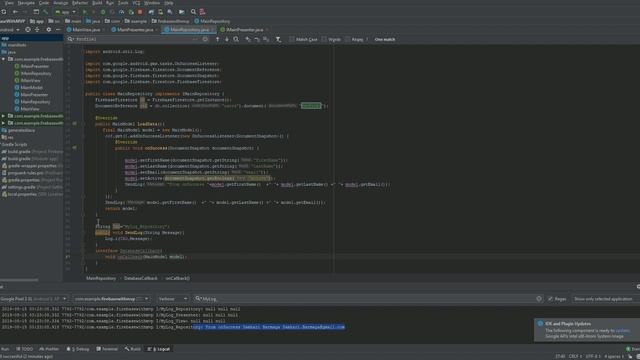Image resolution: width=640 pixels, height=360 pixels.
Task: Click the red Stop button in toolbar
Action: (x=140, y=12)
